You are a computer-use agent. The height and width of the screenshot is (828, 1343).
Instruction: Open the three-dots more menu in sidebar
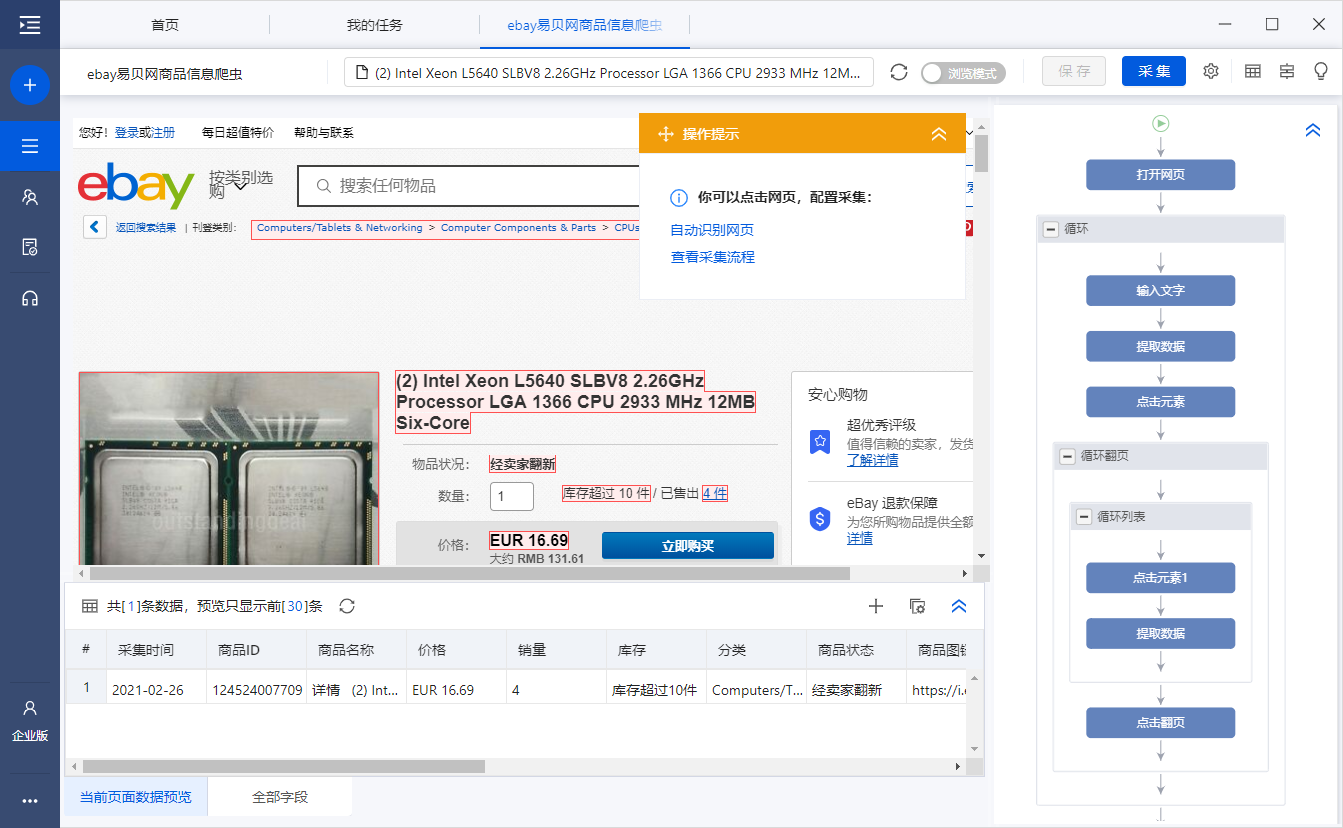30,801
